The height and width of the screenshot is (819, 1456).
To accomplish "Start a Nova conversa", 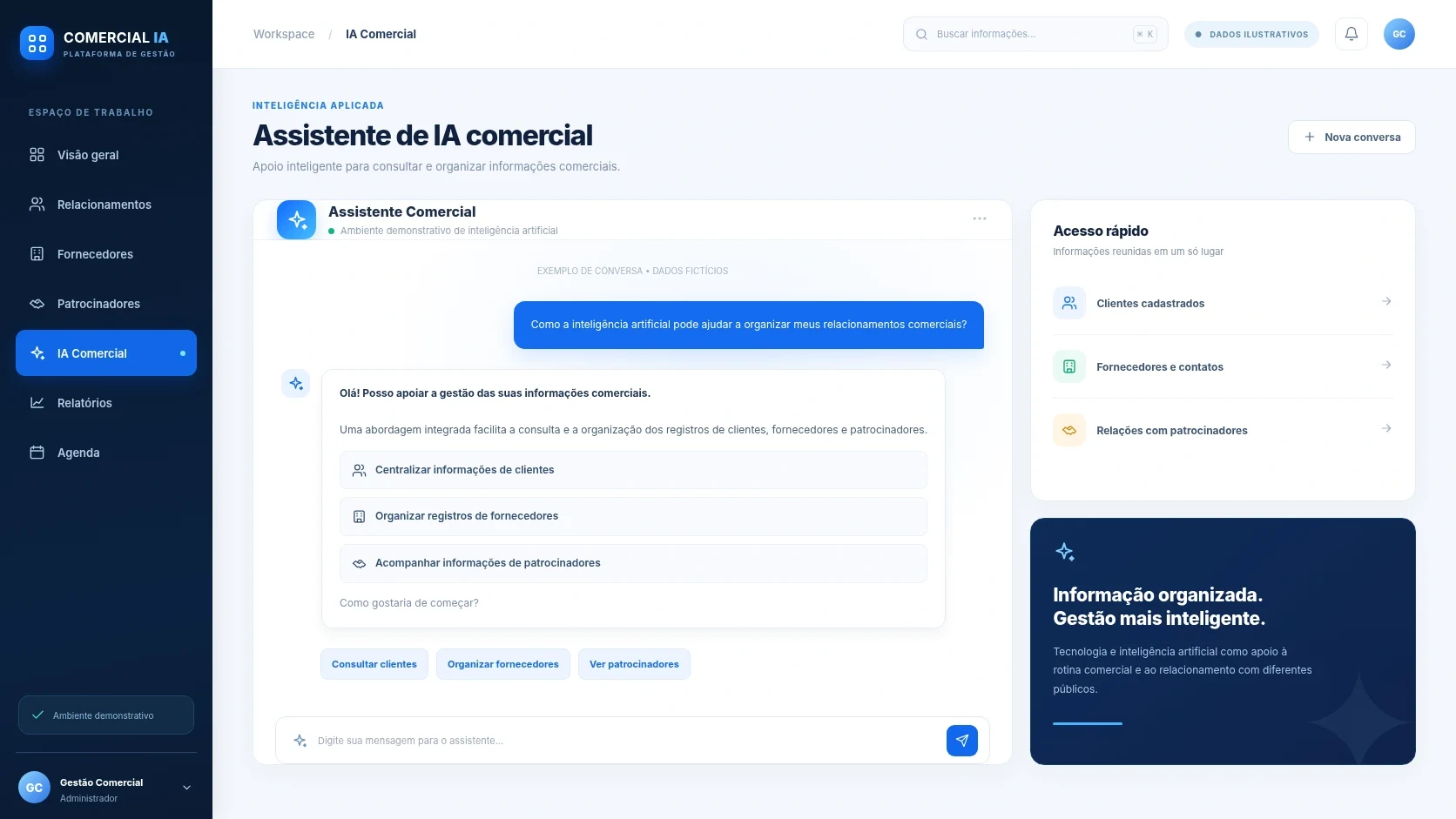I will 1352,137.
